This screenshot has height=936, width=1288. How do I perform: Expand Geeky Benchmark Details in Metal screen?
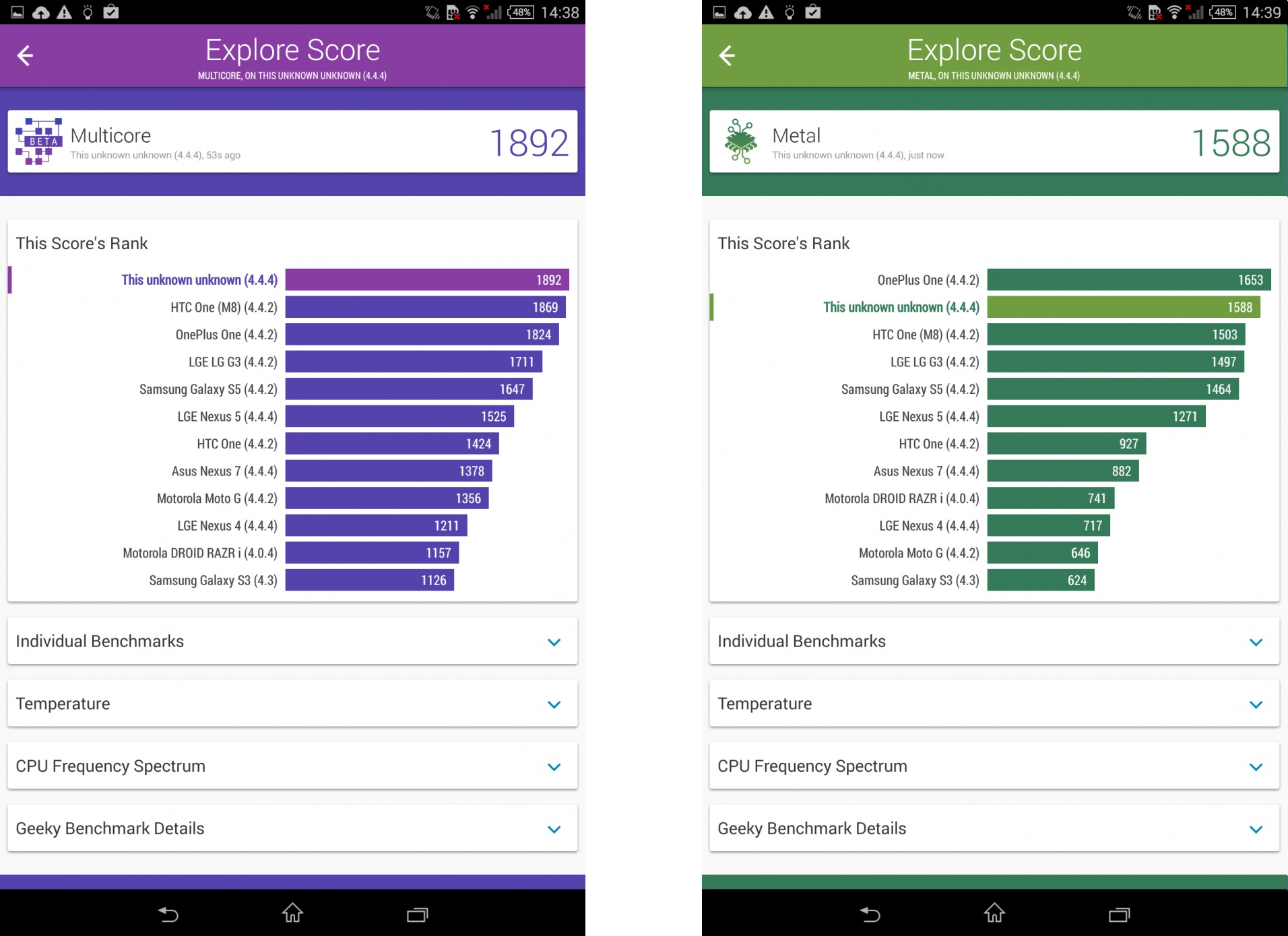[x=994, y=828]
